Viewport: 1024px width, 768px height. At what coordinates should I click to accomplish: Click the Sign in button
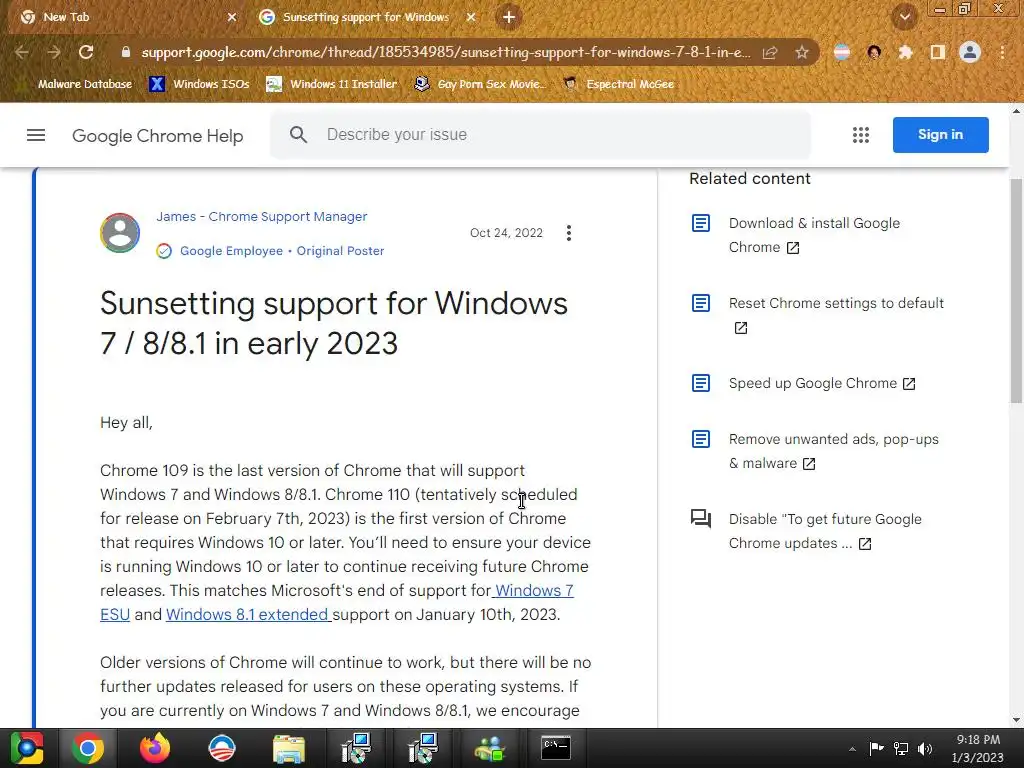point(940,135)
